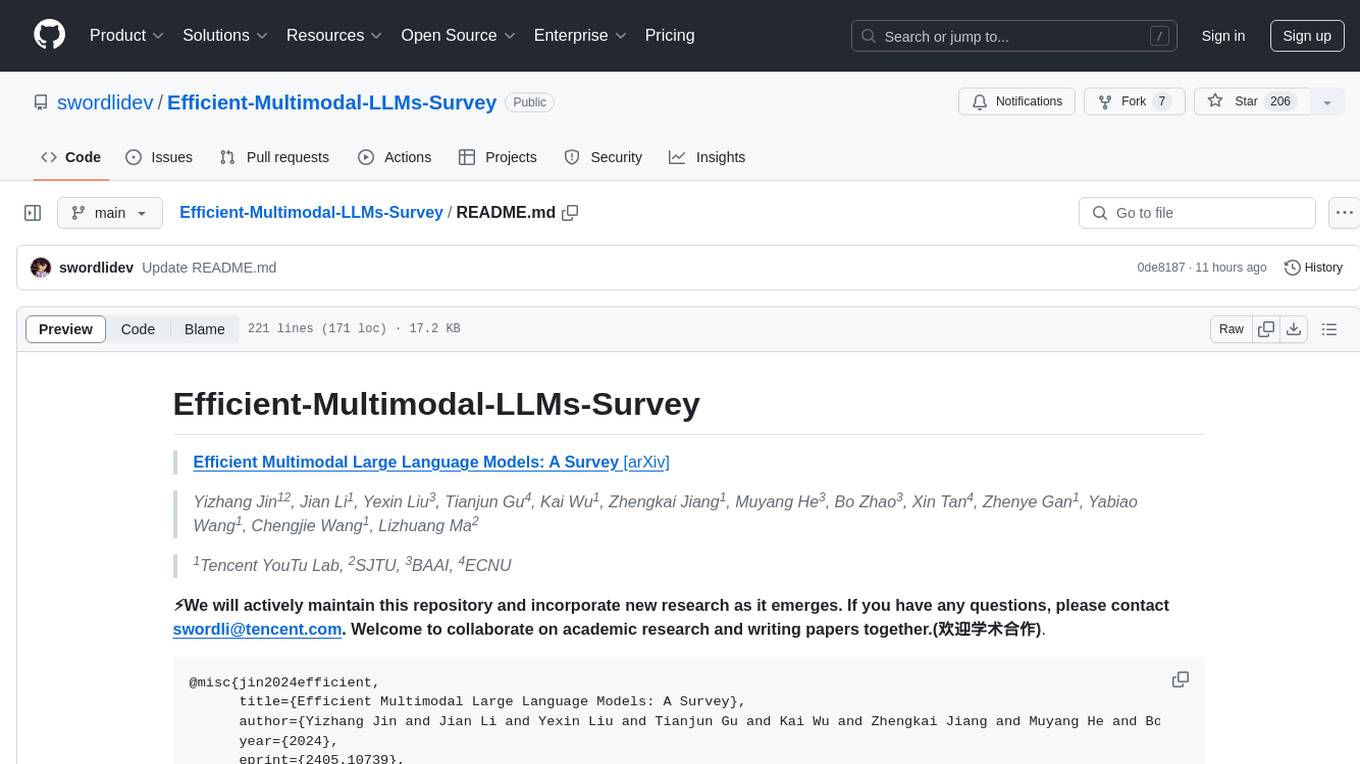
Task: Switch to the Security tab
Action: [603, 157]
